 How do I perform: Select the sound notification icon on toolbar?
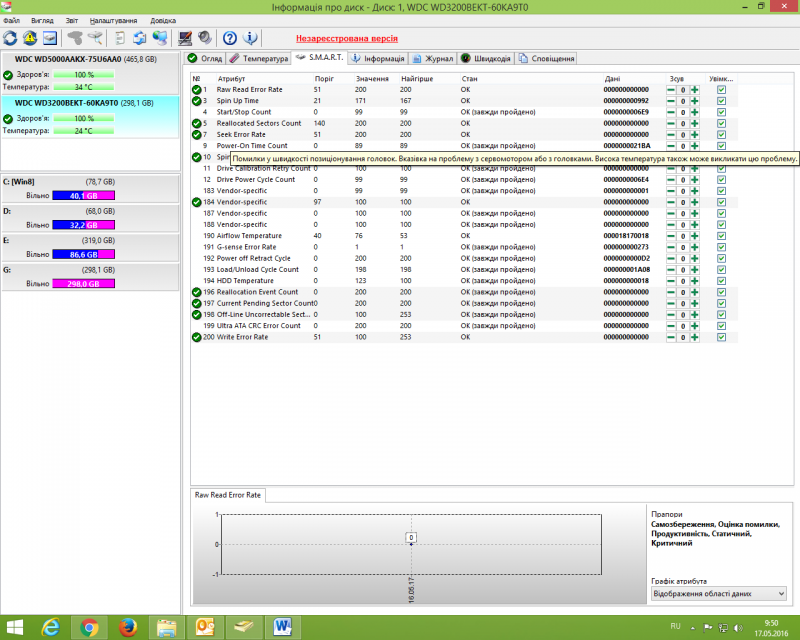pos(206,38)
